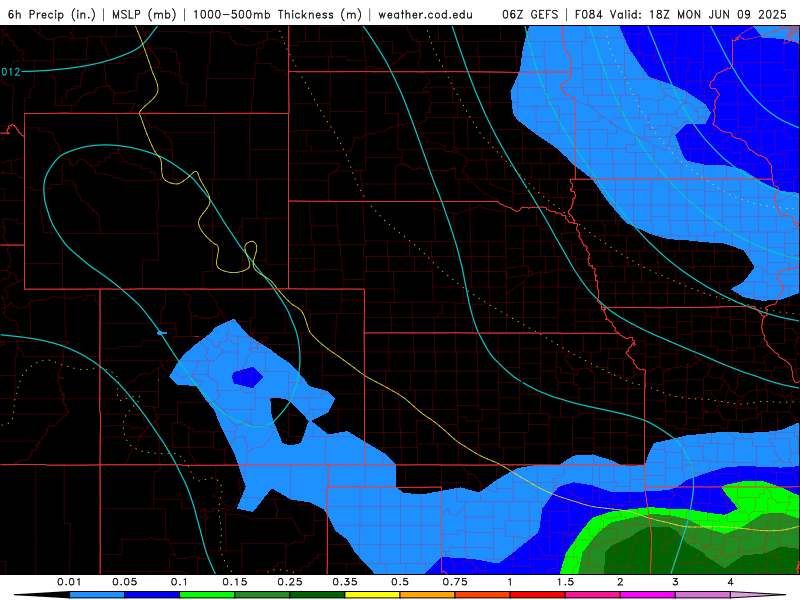Click the '1.5' scale value

click(565, 582)
